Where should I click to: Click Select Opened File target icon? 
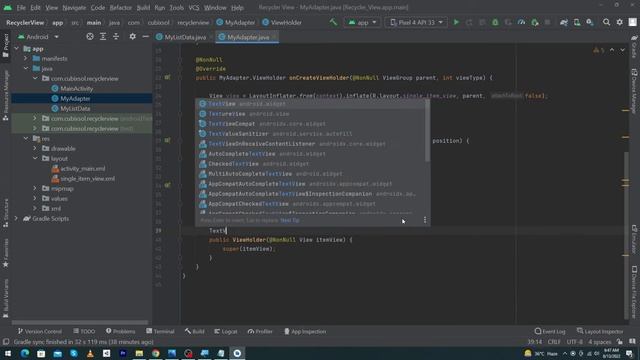point(90,37)
